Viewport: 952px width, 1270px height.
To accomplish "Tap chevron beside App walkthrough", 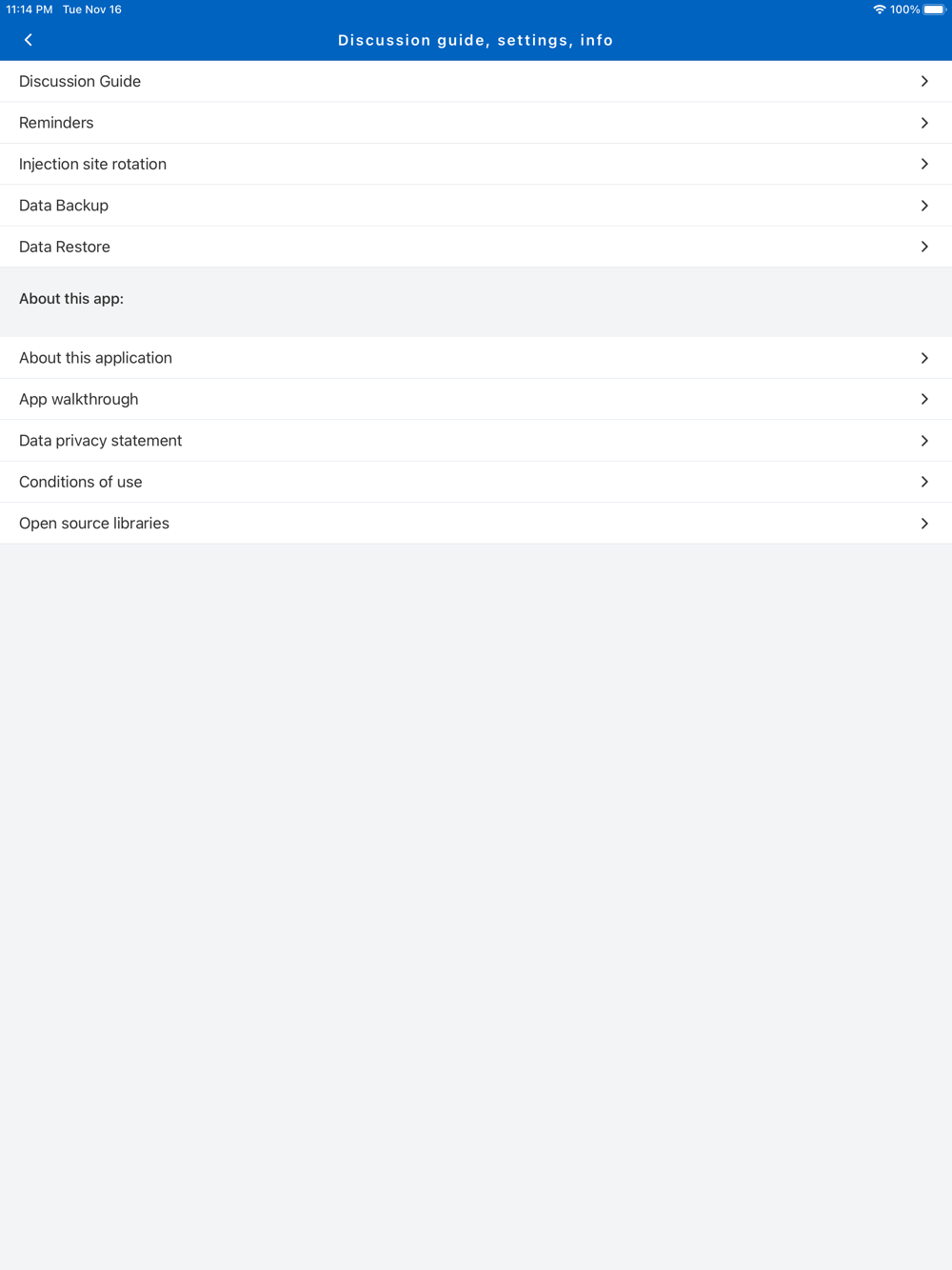I will click(x=924, y=399).
